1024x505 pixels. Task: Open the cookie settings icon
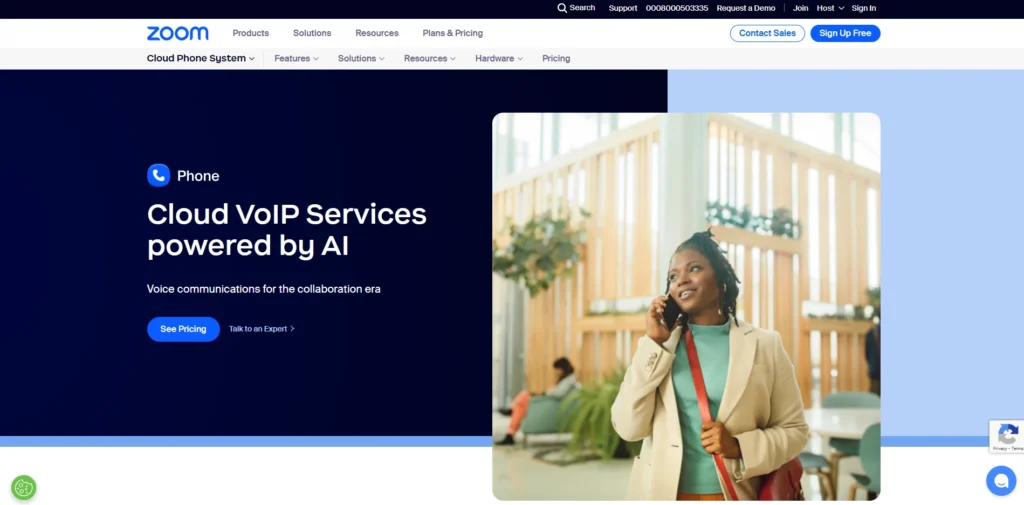pyautogui.click(x=24, y=487)
